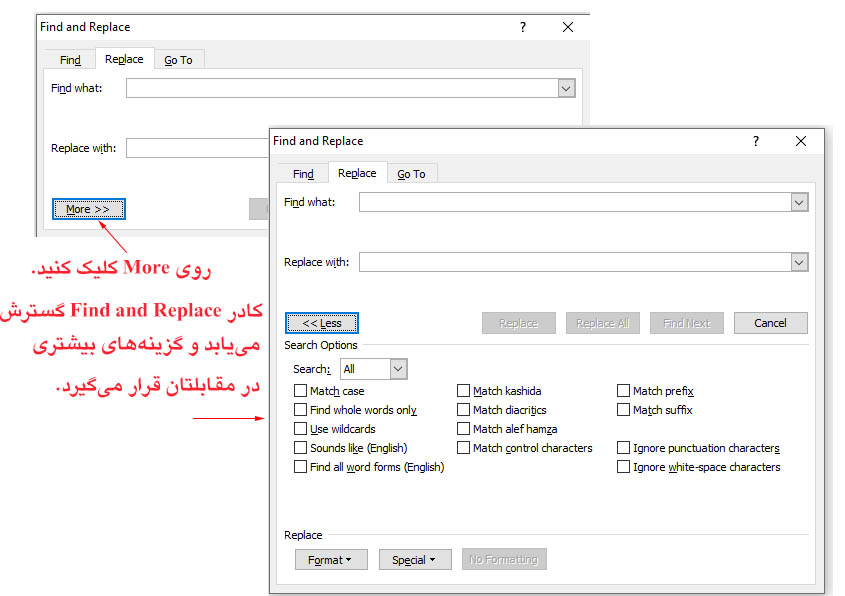Click the More >> button
The image size is (845, 596).
tap(88, 209)
